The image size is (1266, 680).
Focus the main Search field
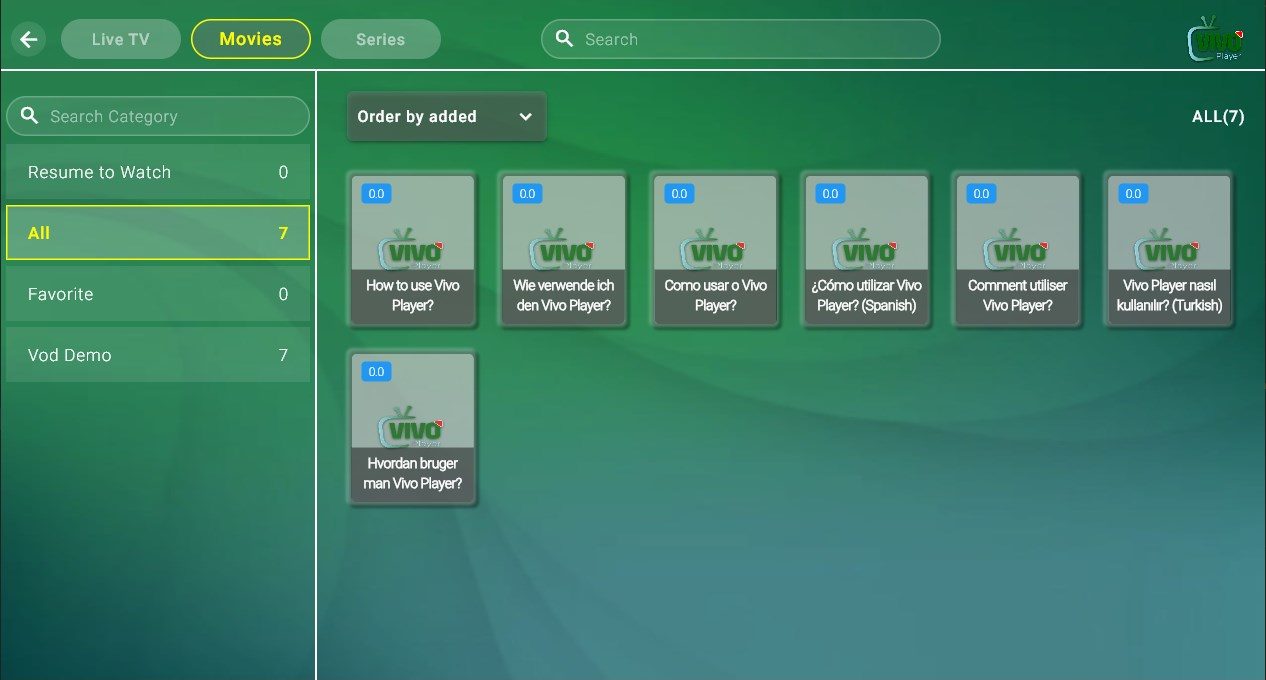(741, 39)
